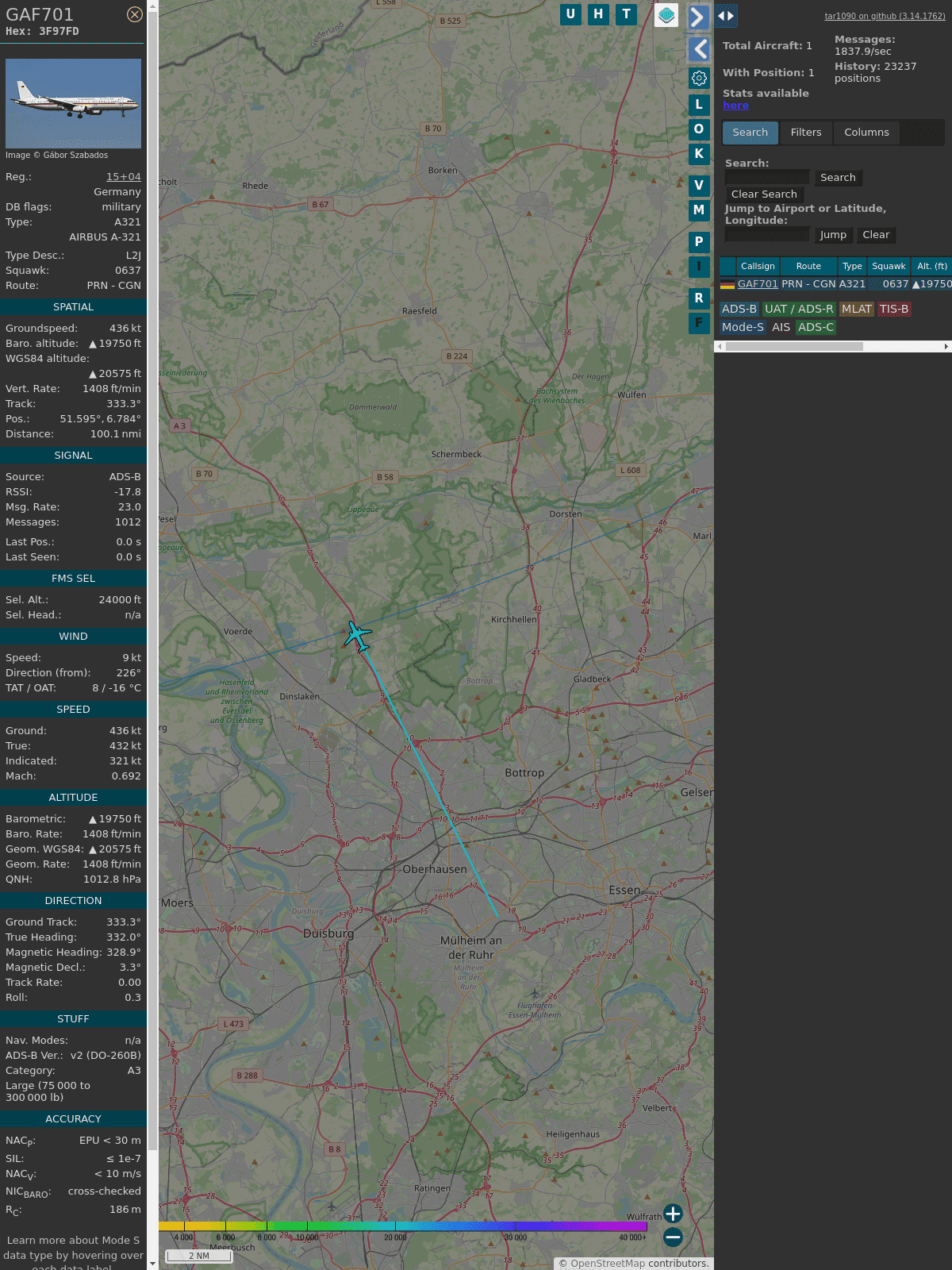
Task: Click the aircraft icon on the map
Action: [358, 636]
